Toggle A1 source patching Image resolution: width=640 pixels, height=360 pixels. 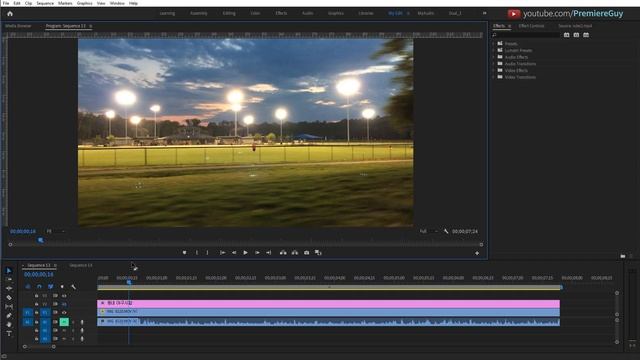coord(27,322)
